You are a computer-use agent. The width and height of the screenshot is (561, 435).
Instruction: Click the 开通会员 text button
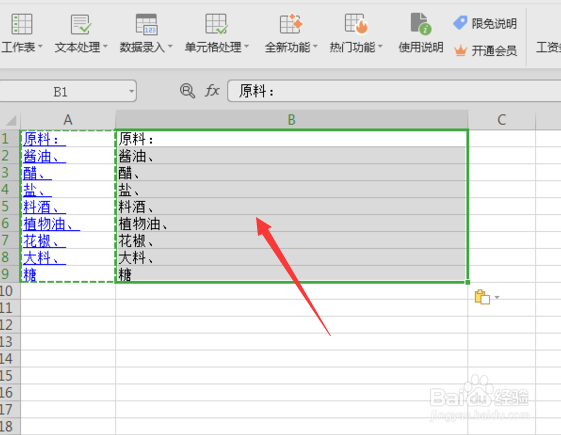(494, 51)
